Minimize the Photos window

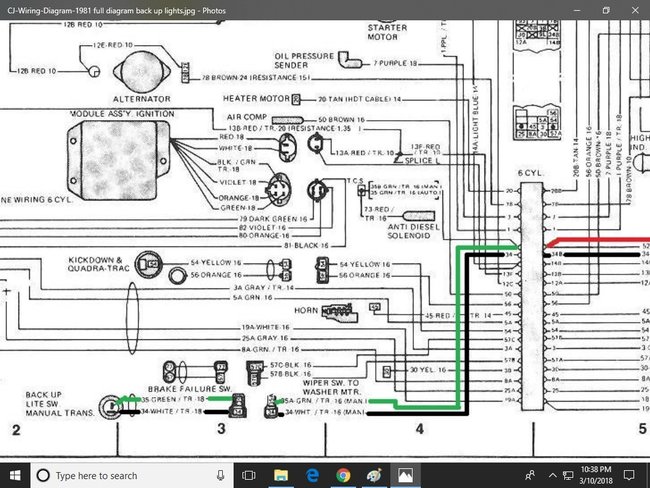pos(577,10)
